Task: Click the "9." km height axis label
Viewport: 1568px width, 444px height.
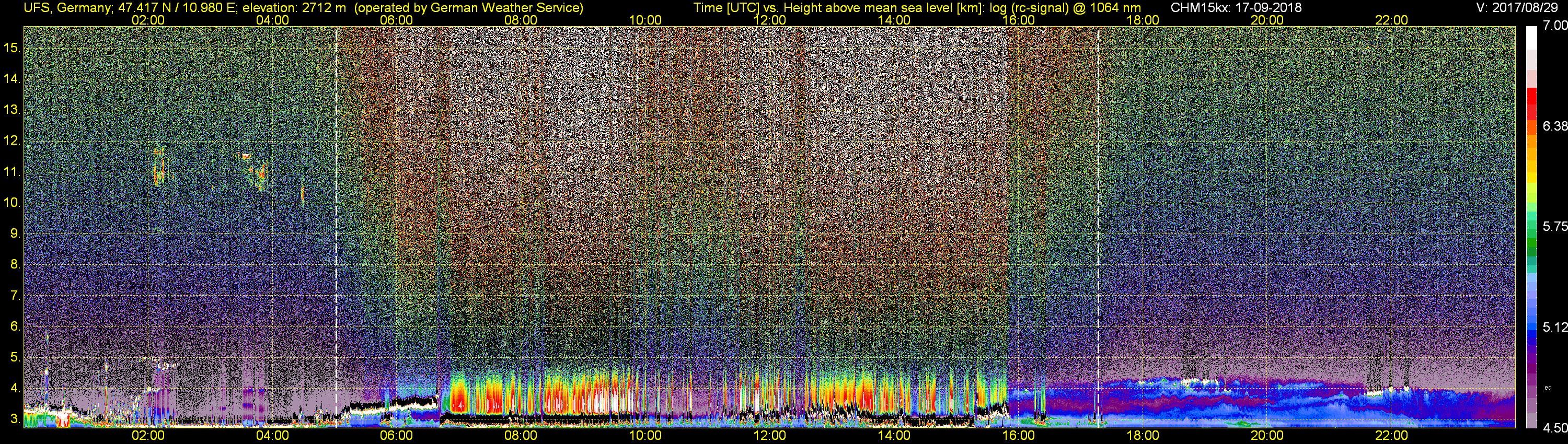Action: point(15,233)
